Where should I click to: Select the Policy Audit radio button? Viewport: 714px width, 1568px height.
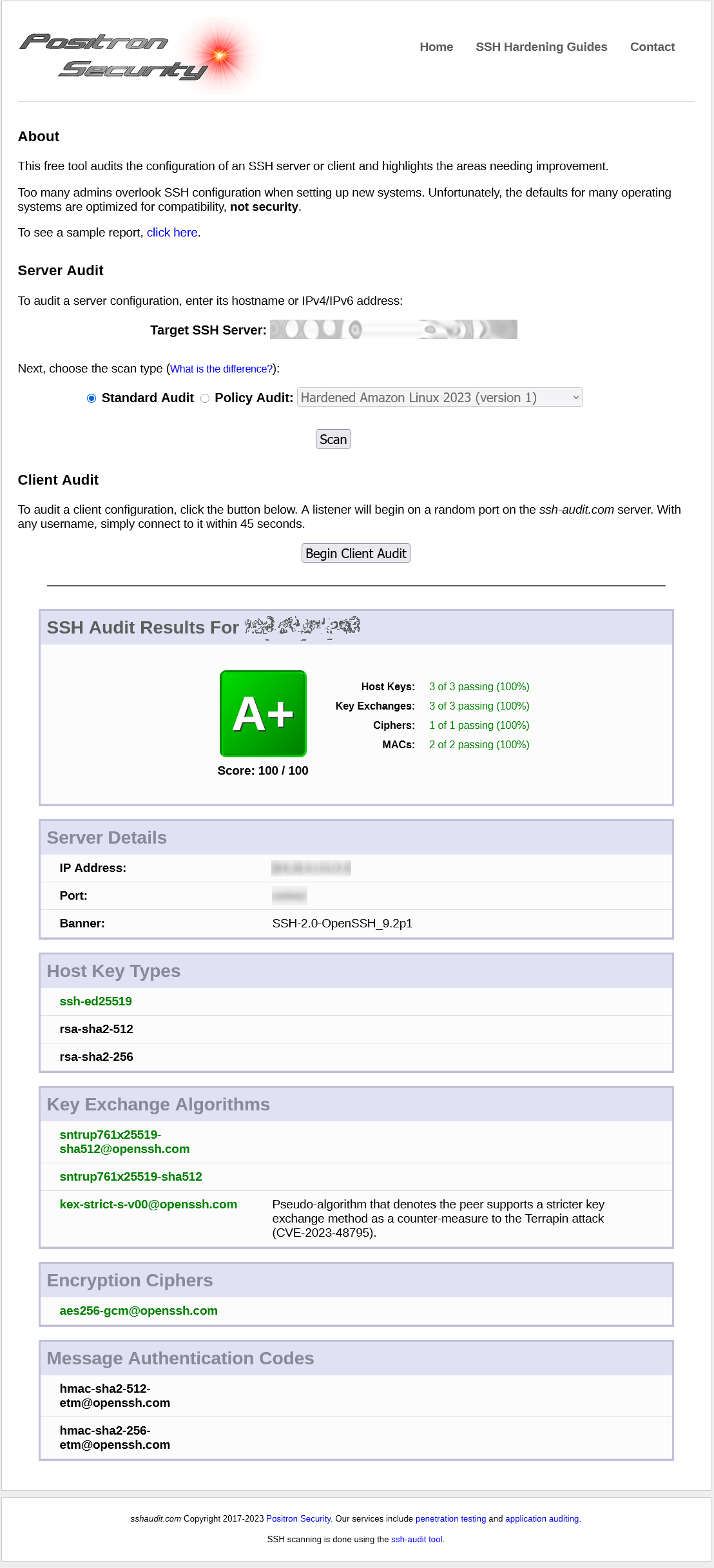click(x=205, y=398)
